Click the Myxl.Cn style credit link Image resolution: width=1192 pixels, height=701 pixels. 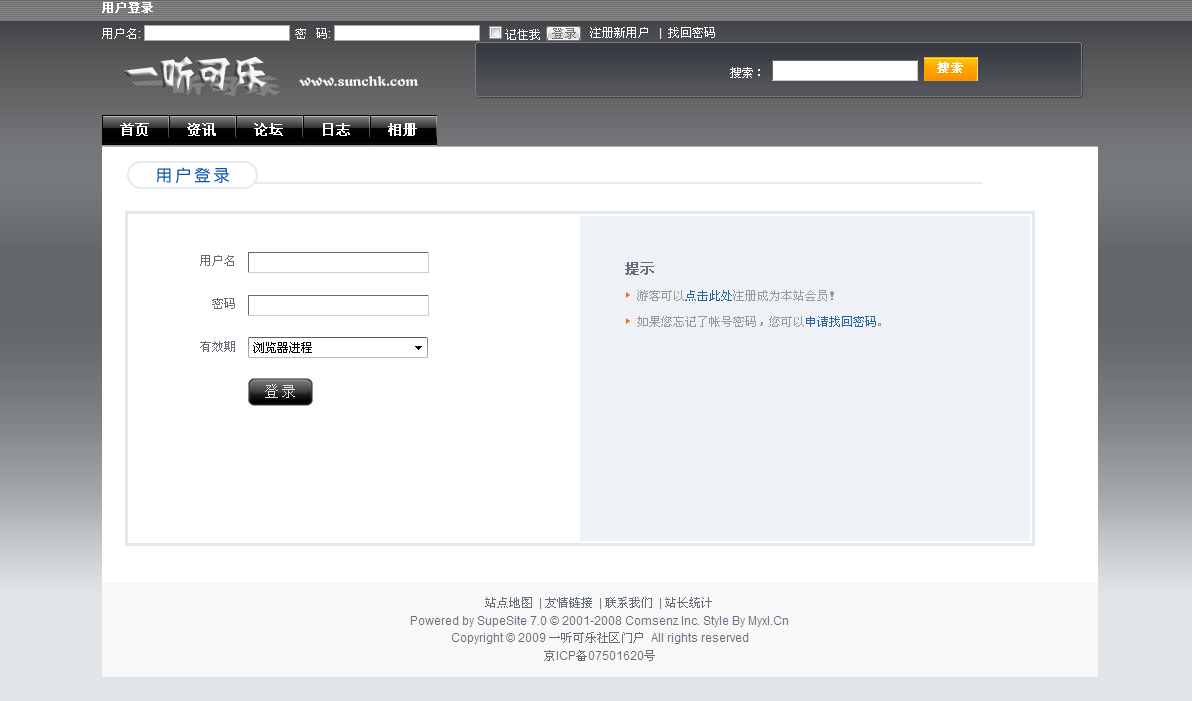pos(768,621)
